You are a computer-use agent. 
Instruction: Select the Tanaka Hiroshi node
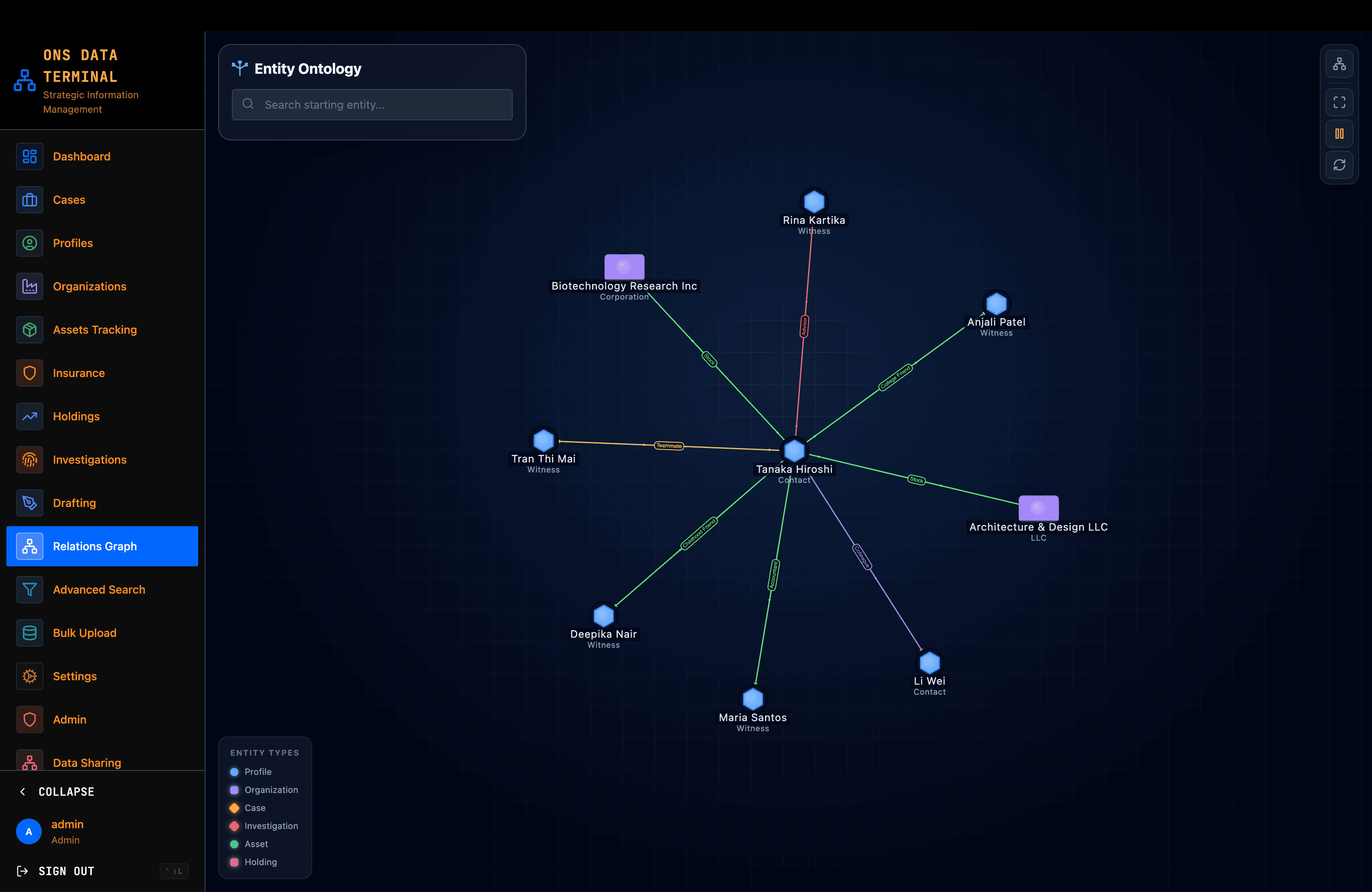coord(794,450)
